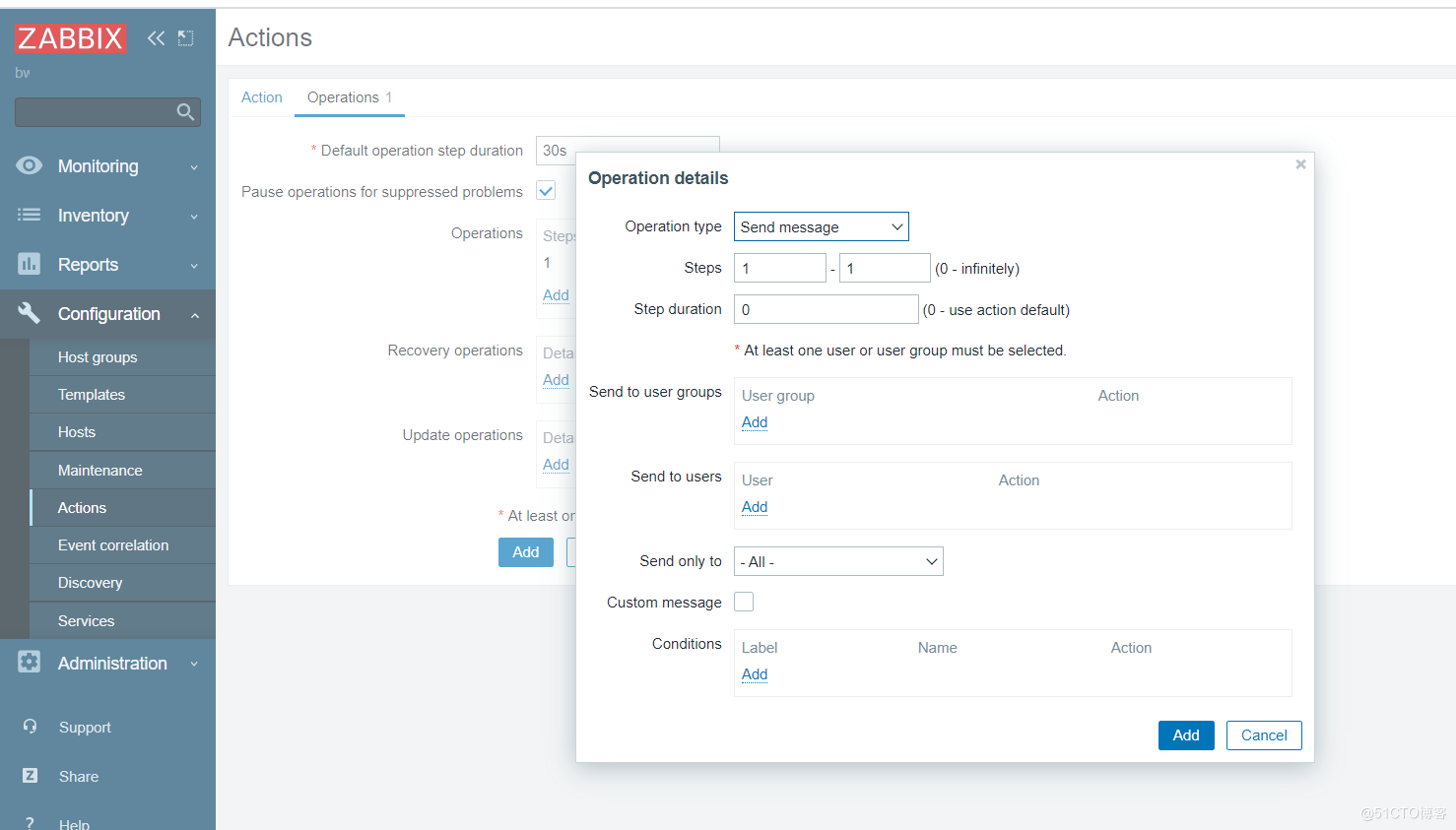Open the Send only to dropdown

[838, 561]
